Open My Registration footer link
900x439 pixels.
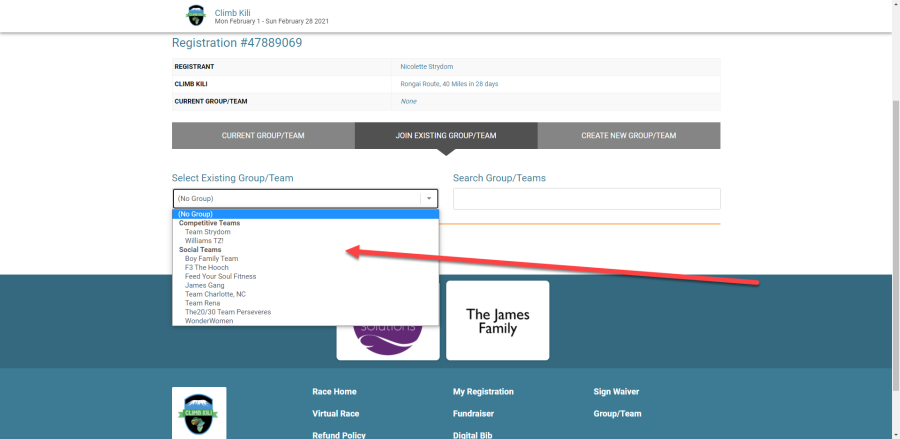[483, 391]
